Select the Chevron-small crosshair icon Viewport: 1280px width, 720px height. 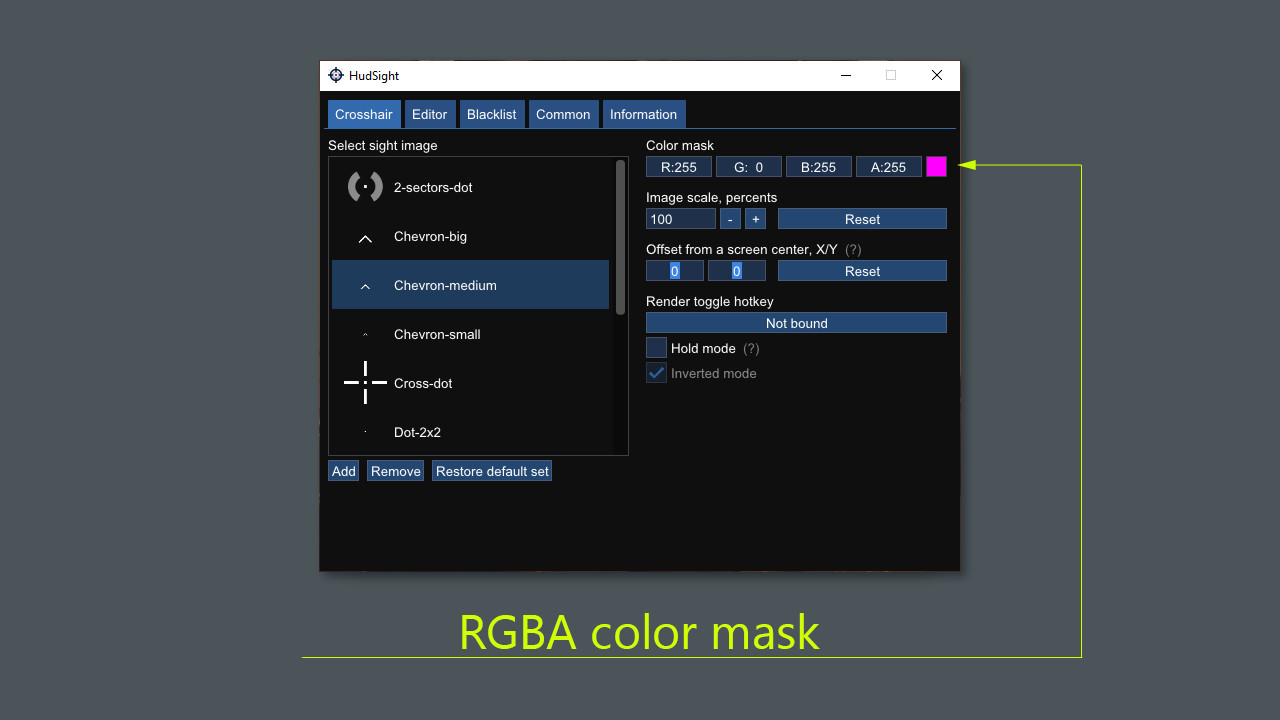(x=364, y=334)
